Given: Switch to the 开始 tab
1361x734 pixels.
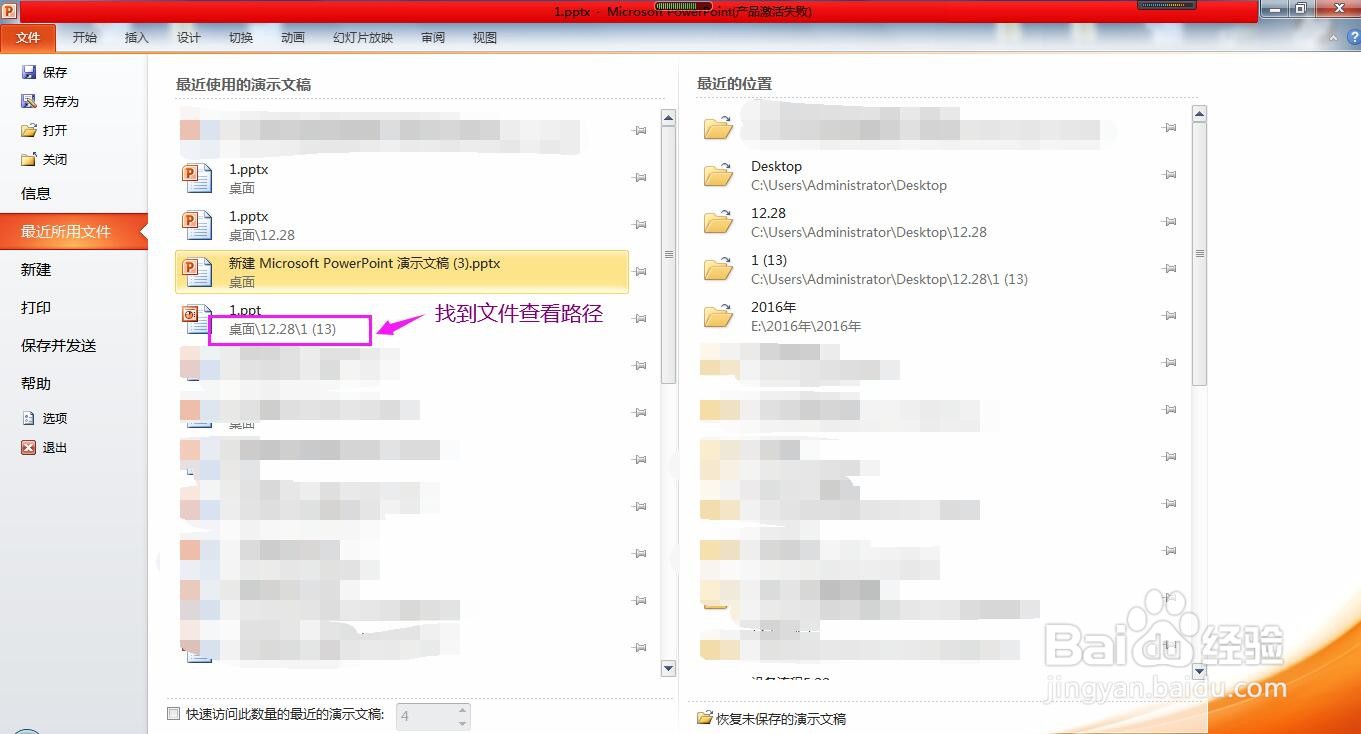Looking at the screenshot, I should pyautogui.click(x=85, y=38).
